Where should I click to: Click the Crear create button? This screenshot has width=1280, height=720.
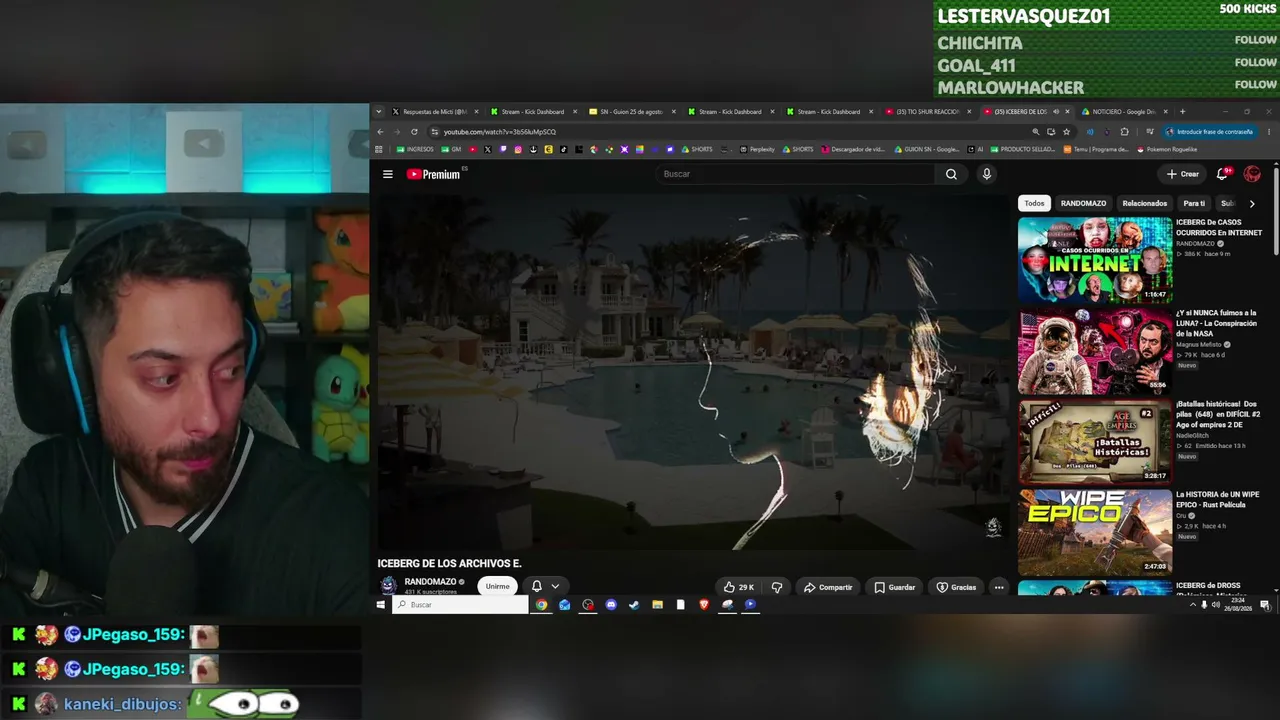click(x=1183, y=174)
